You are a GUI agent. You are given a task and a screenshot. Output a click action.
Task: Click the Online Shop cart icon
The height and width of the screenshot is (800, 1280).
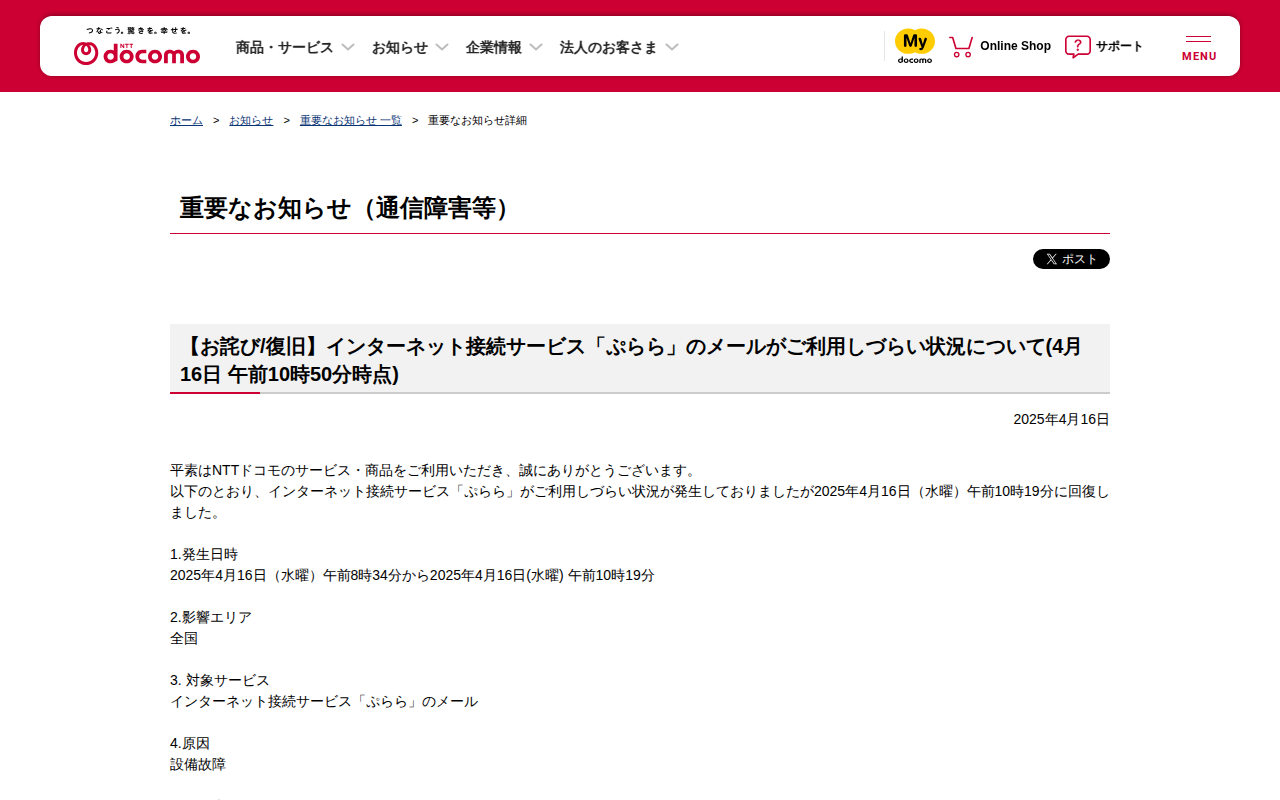tap(961, 46)
